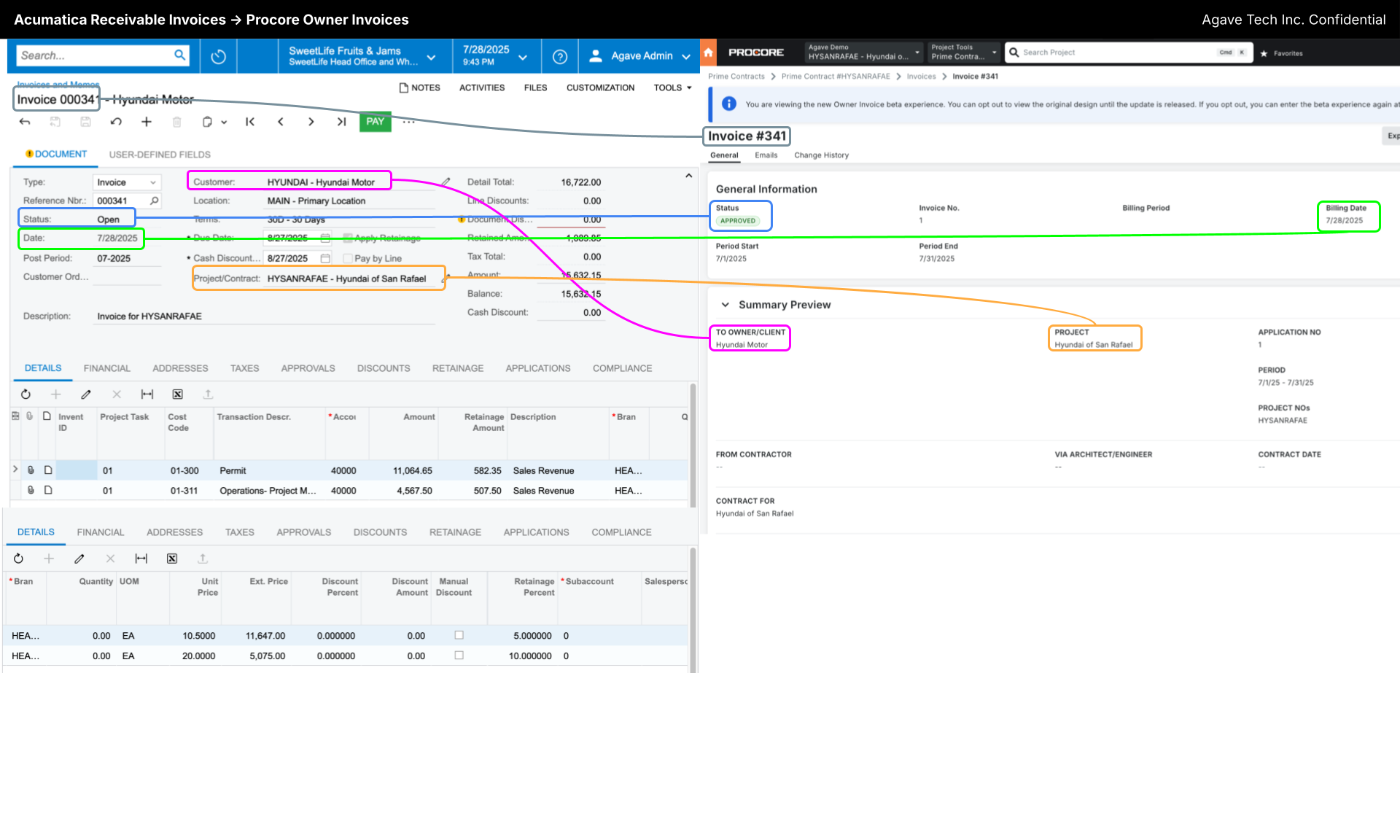
Task: Click the Description field Invoice for HYSANRAFAE
Action: pos(265,316)
